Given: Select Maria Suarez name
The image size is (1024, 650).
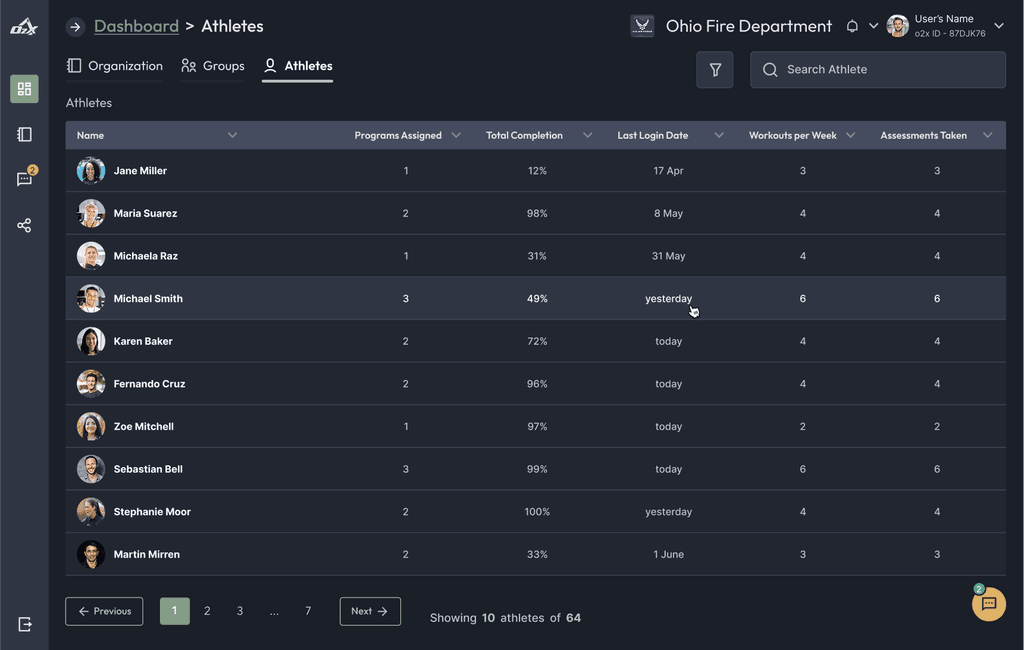Looking at the screenshot, I should [145, 213].
